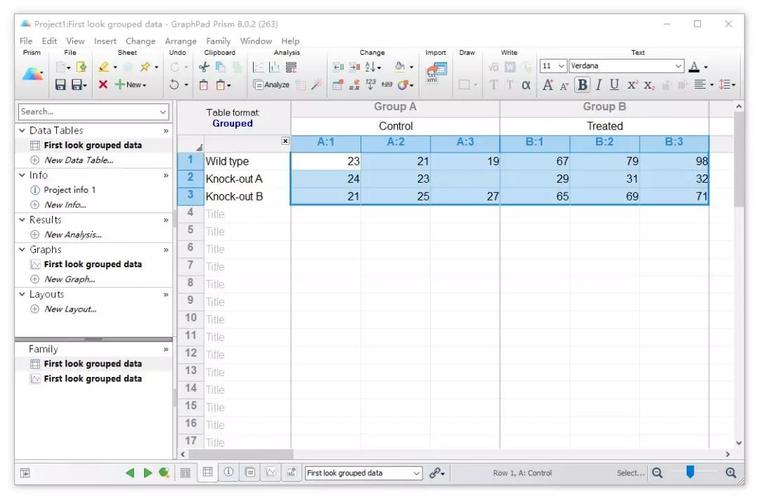Click the highlight sheet marker icon

pos(104,67)
